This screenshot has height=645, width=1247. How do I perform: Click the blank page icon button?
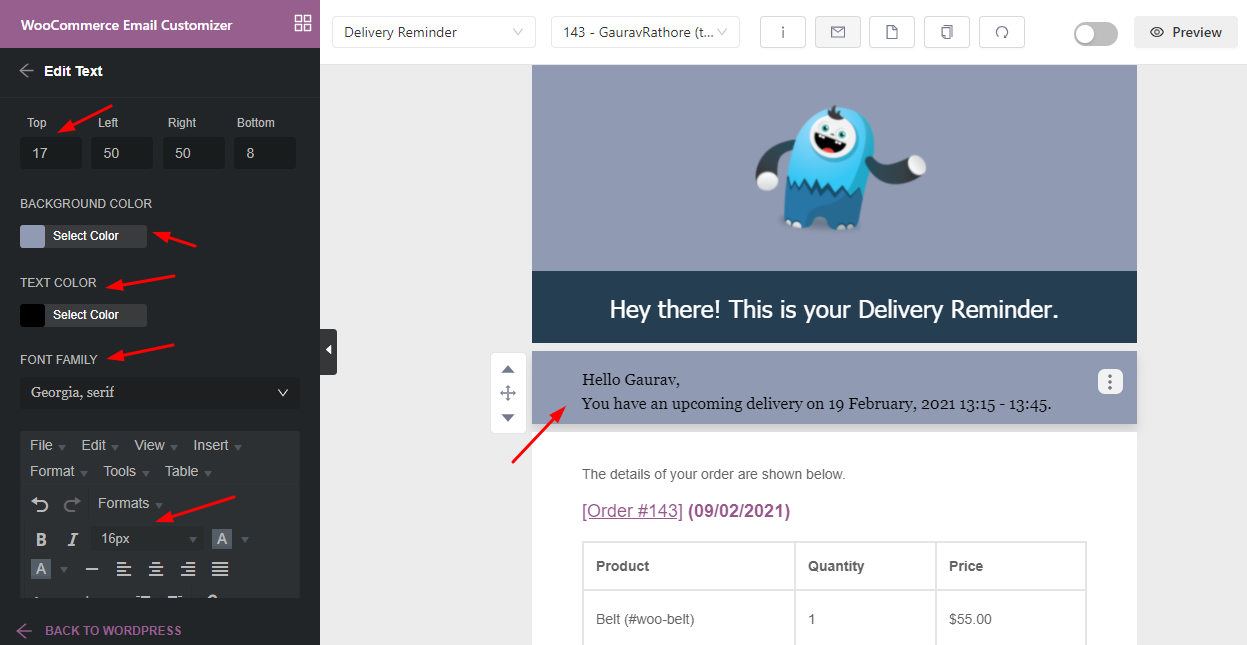pos(892,32)
